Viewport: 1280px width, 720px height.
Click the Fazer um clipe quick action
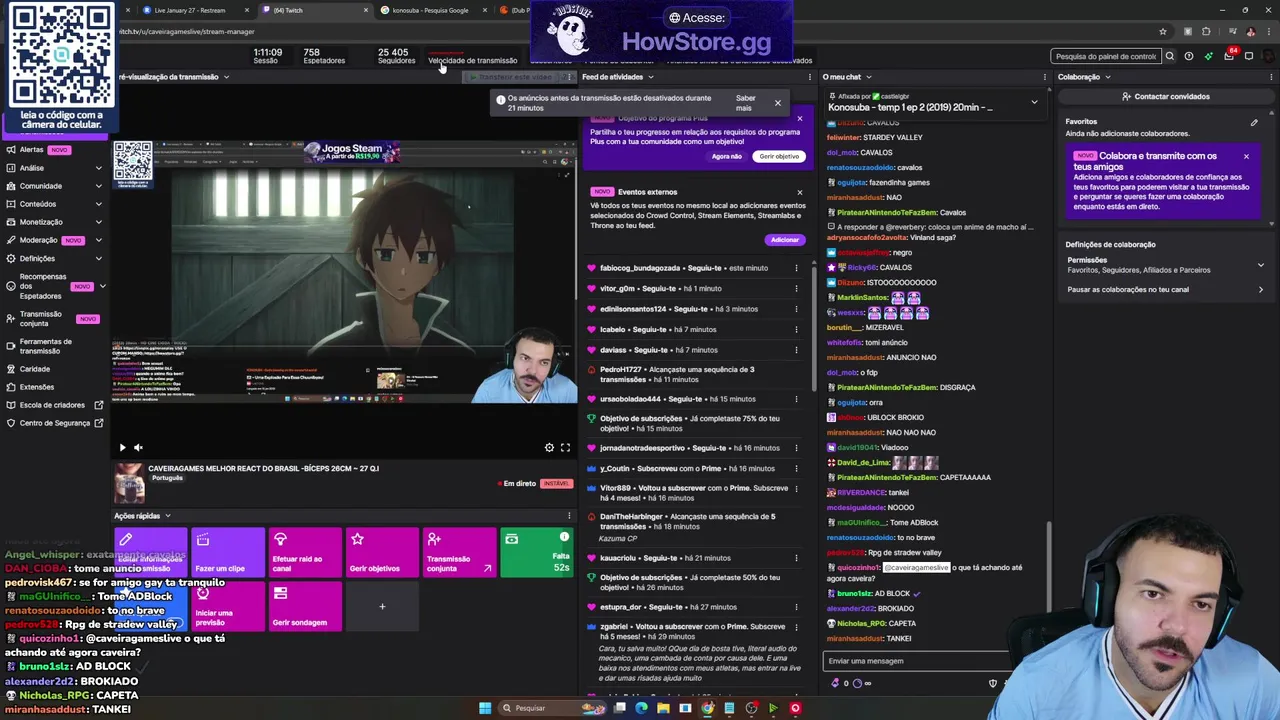point(227,552)
